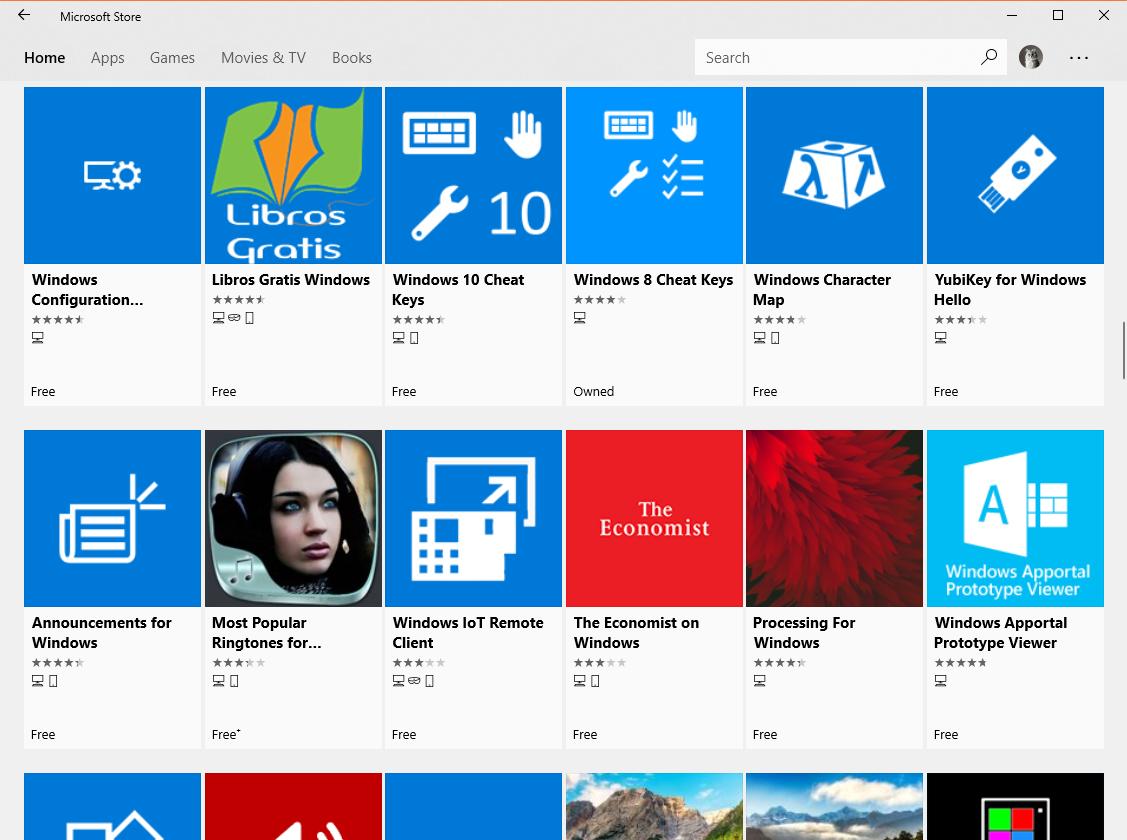
Task: Open the Windows Character Map app tile
Action: pos(834,175)
